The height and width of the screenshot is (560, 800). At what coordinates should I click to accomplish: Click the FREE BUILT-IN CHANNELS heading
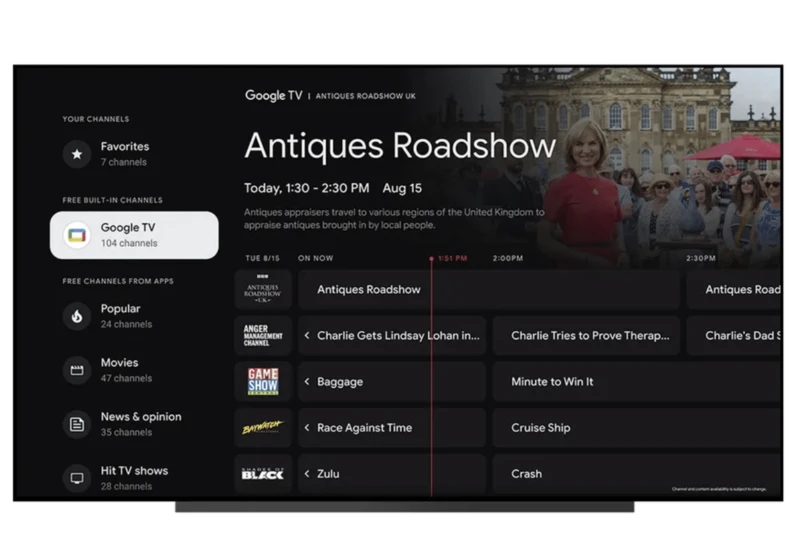pyautogui.click(x=112, y=200)
